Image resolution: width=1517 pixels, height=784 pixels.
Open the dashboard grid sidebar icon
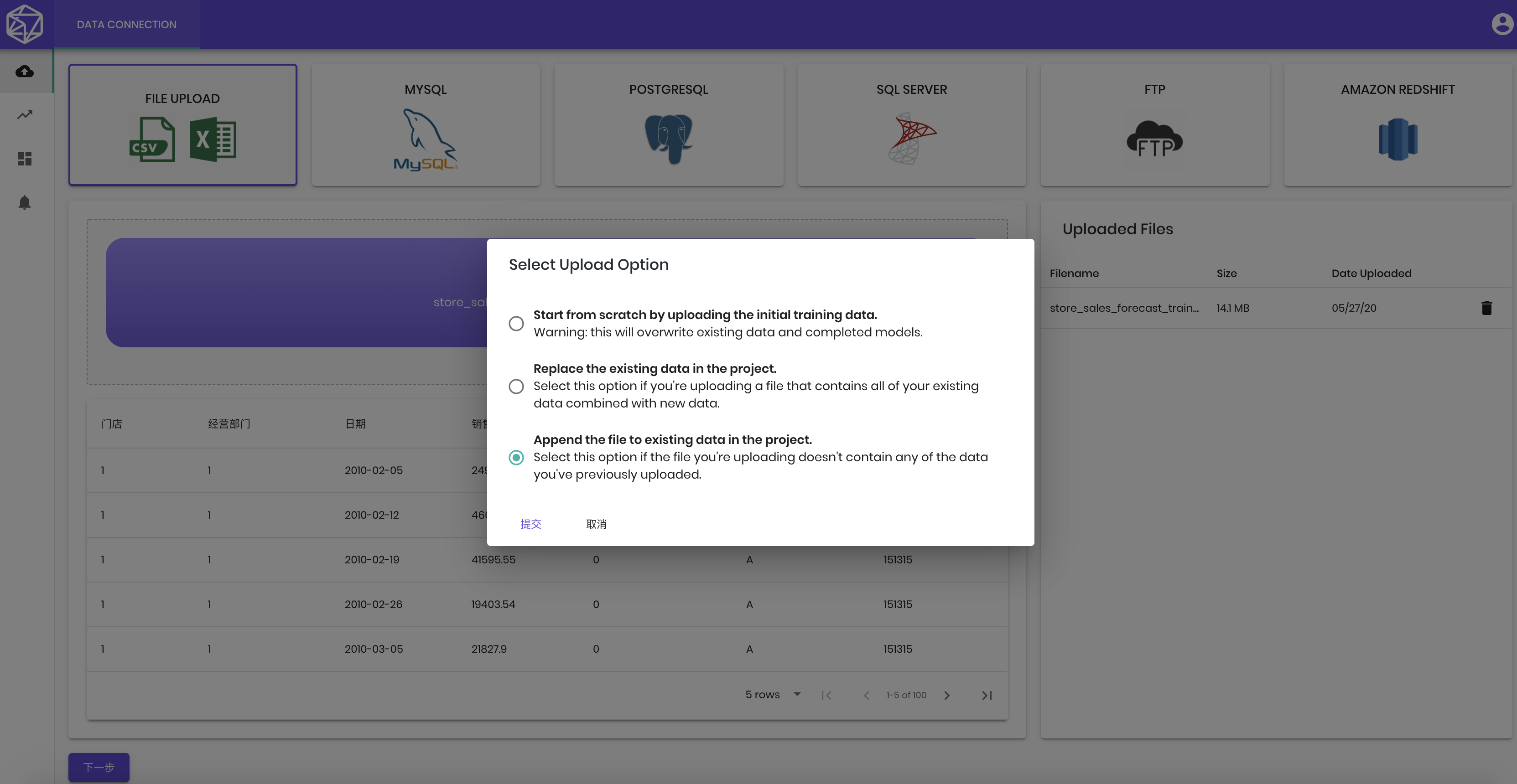click(25, 158)
